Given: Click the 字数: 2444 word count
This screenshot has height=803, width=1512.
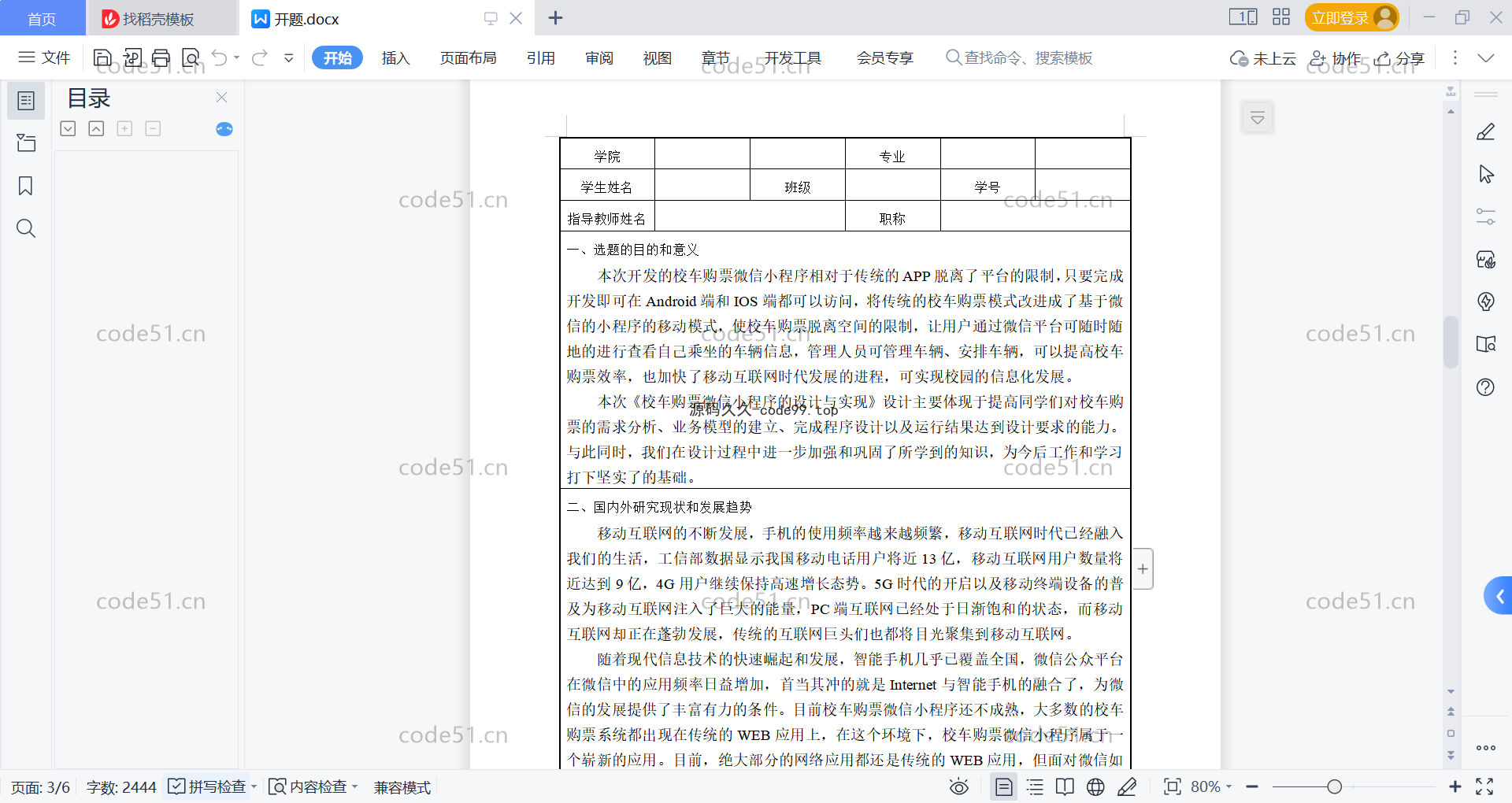Looking at the screenshot, I should tap(121, 787).
